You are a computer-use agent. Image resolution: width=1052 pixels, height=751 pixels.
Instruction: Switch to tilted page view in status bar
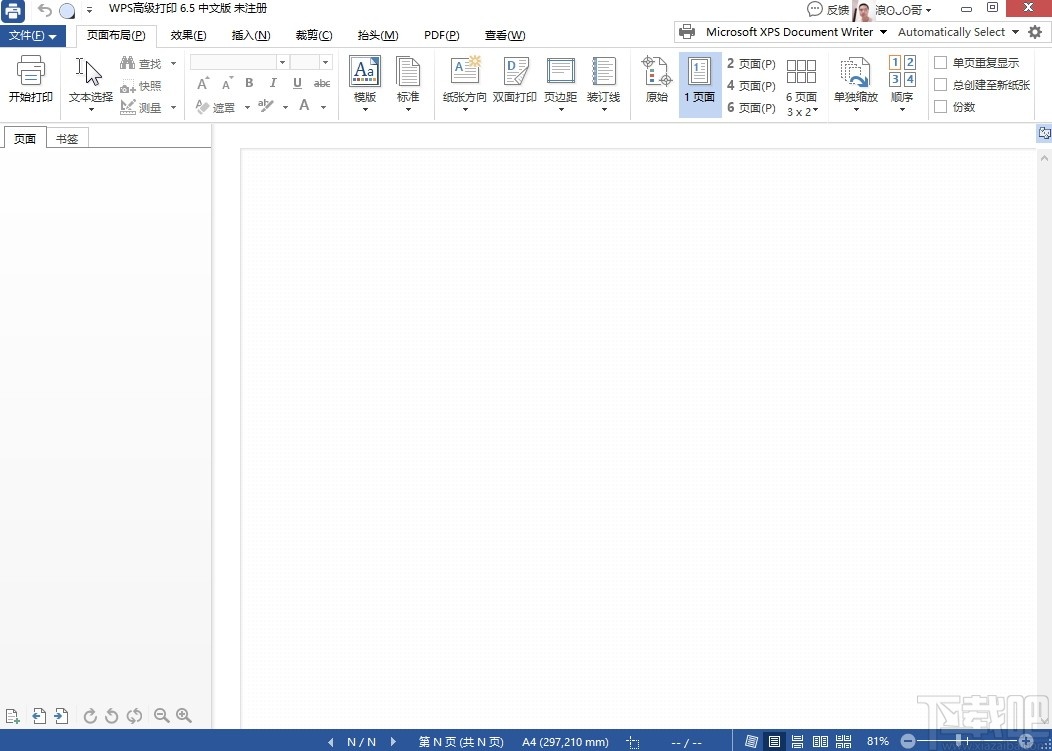pyautogui.click(x=751, y=742)
